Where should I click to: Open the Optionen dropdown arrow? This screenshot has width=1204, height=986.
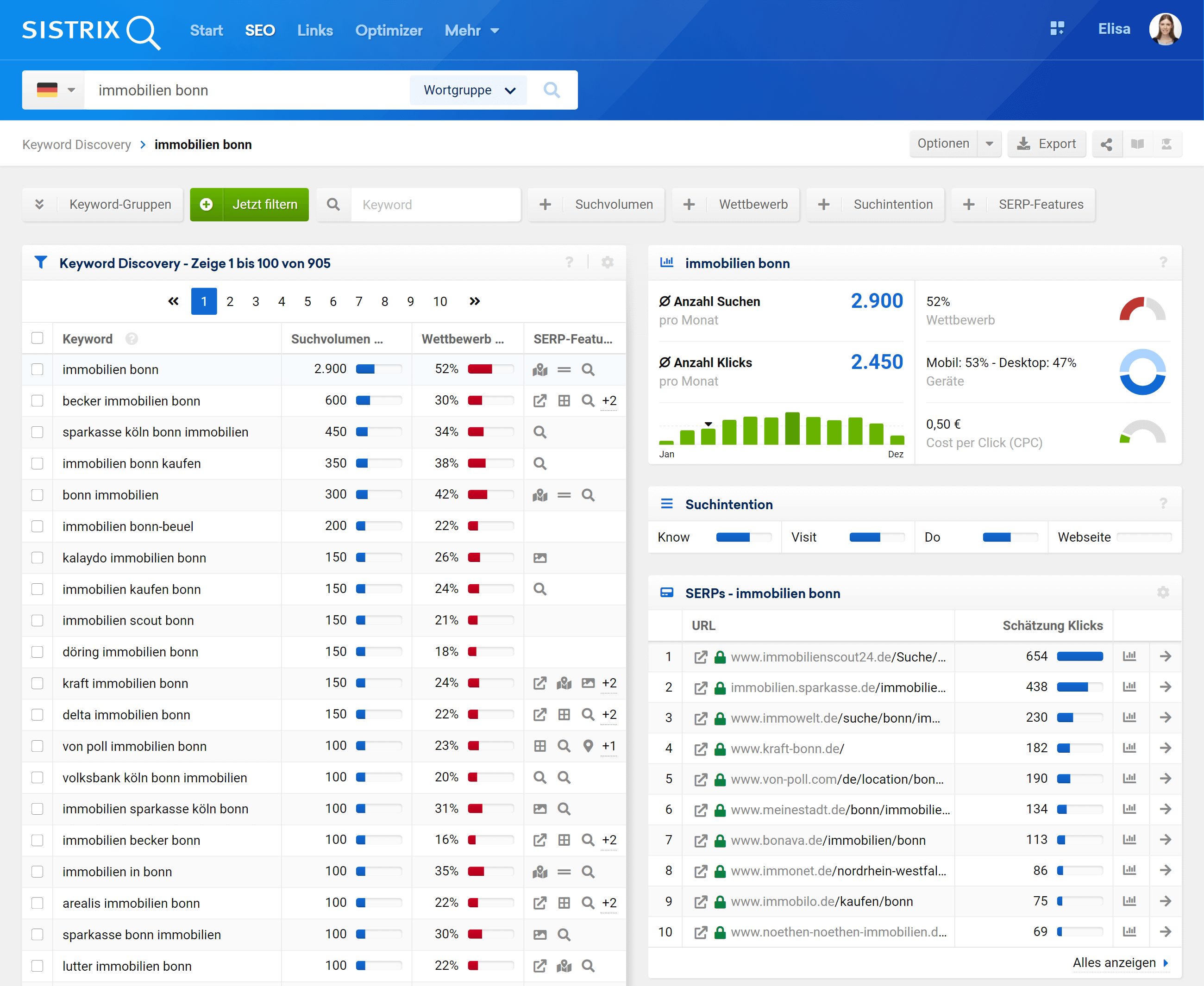tap(989, 144)
